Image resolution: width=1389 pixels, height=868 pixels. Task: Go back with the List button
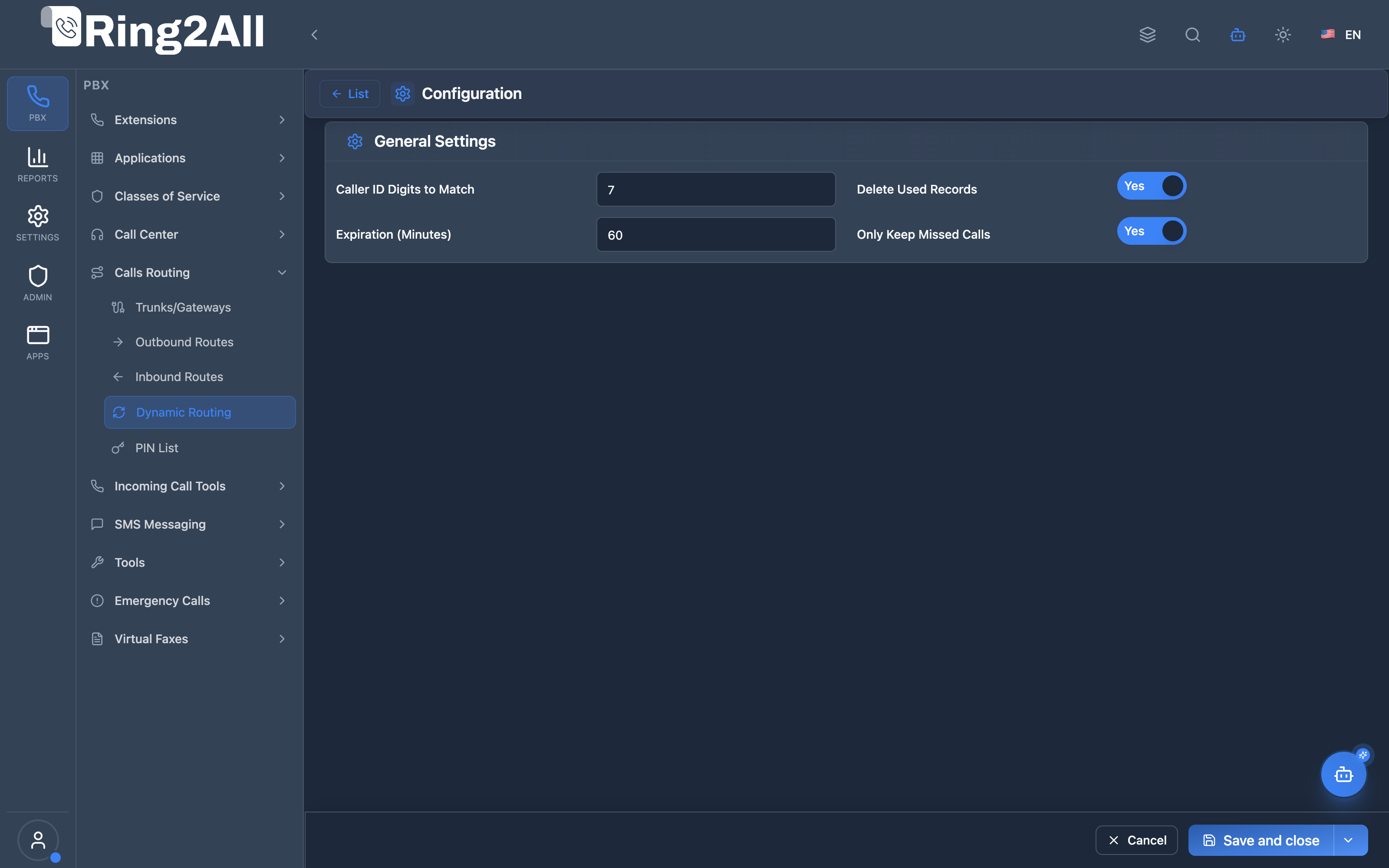[349, 94]
